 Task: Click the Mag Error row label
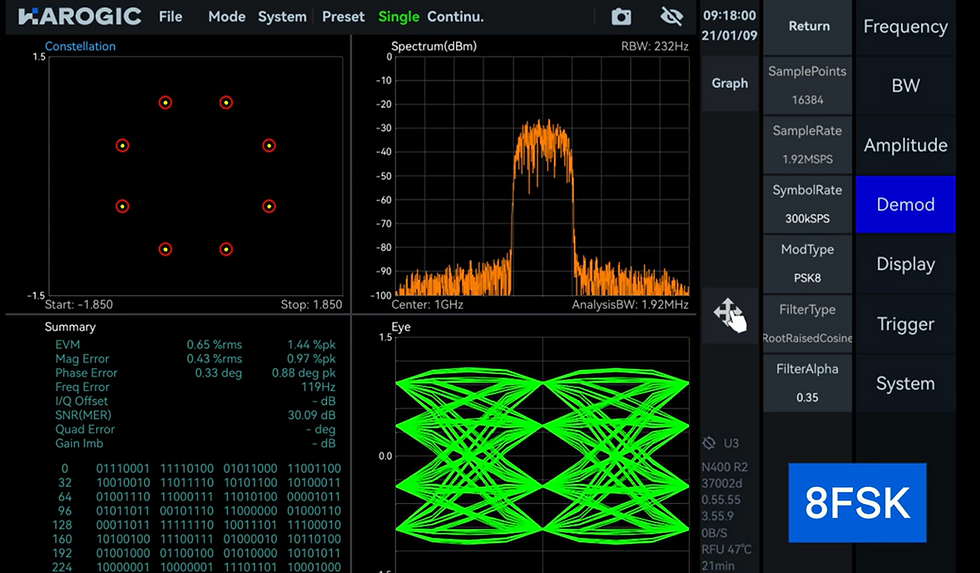click(x=82, y=359)
